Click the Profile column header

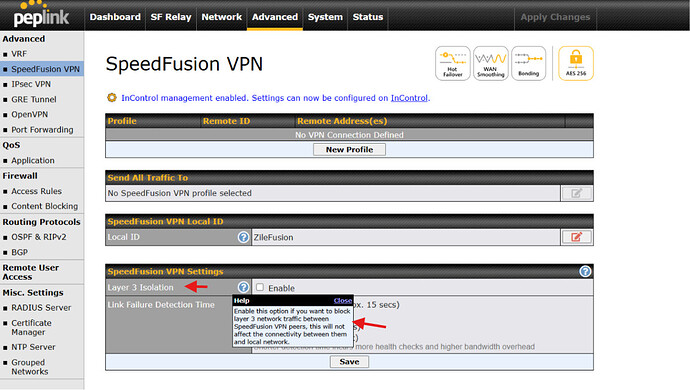(122, 121)
